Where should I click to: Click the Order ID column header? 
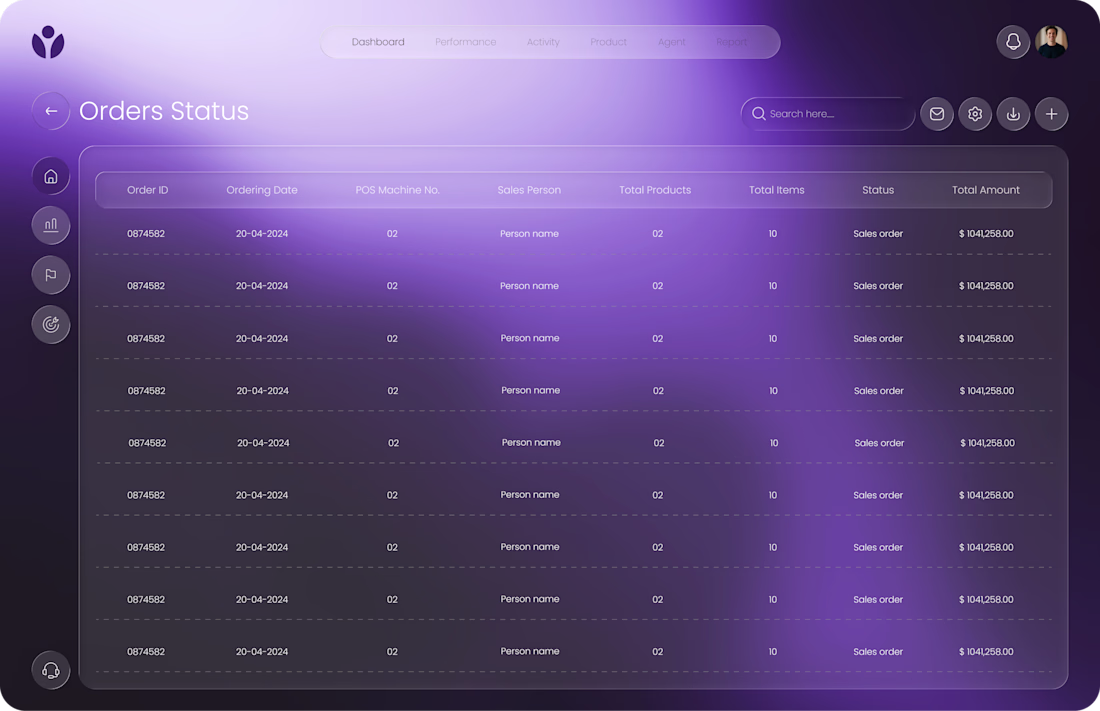click(x=147, y=190)
